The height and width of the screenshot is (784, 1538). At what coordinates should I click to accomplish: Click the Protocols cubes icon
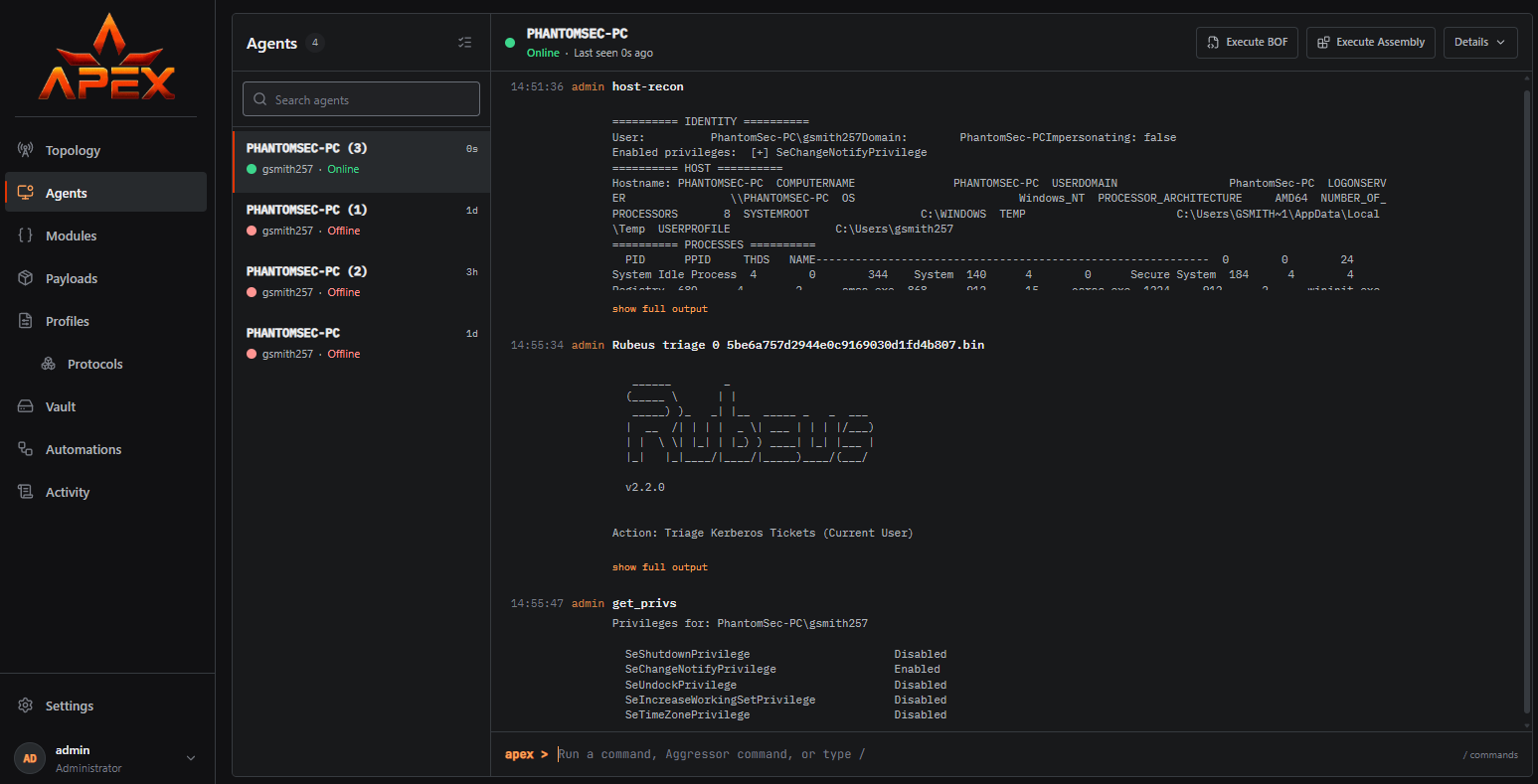[x=48, y=364]
